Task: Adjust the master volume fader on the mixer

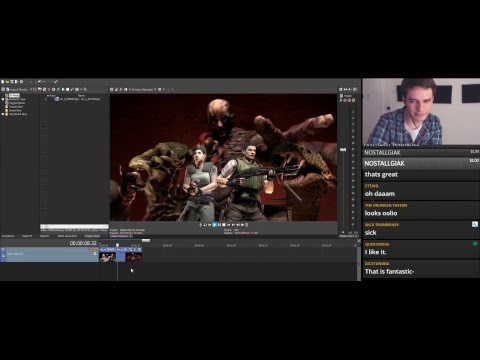Action: point(343,150)
